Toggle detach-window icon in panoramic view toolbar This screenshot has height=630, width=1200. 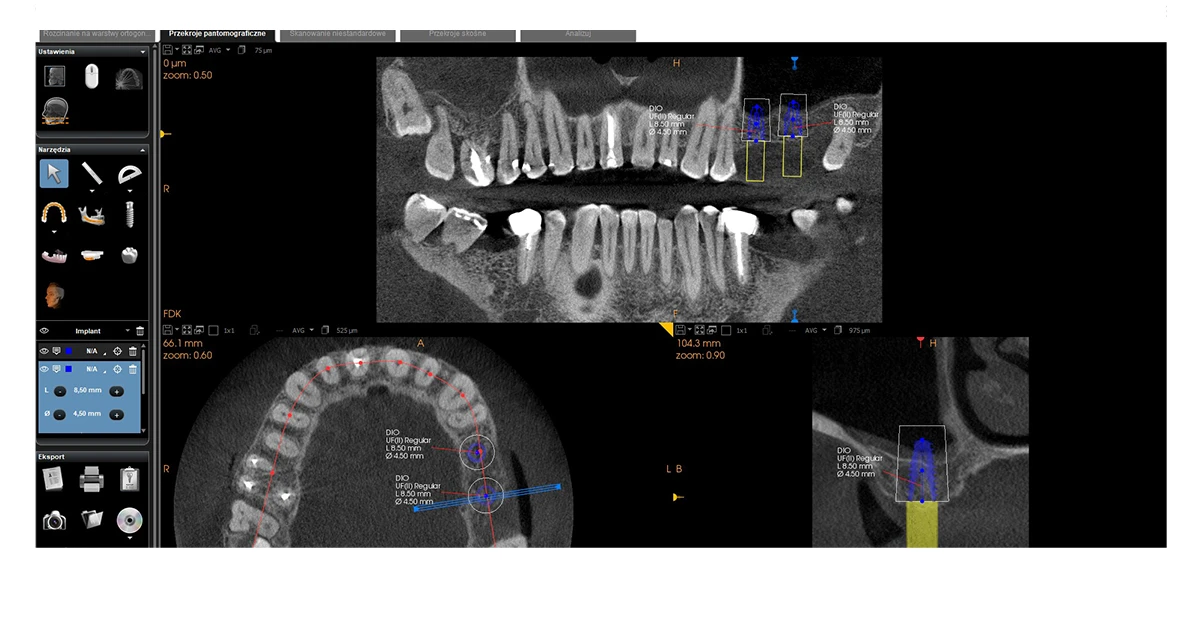tap(199, 50)
